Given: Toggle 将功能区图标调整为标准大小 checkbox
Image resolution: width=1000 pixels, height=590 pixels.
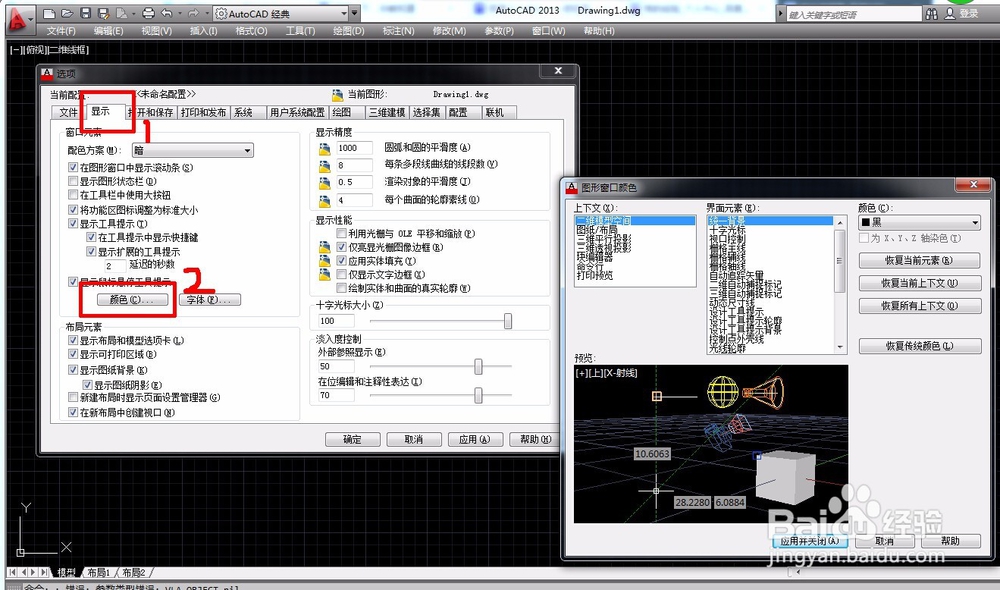Looking at the screenshot, I should coord(73,210).
